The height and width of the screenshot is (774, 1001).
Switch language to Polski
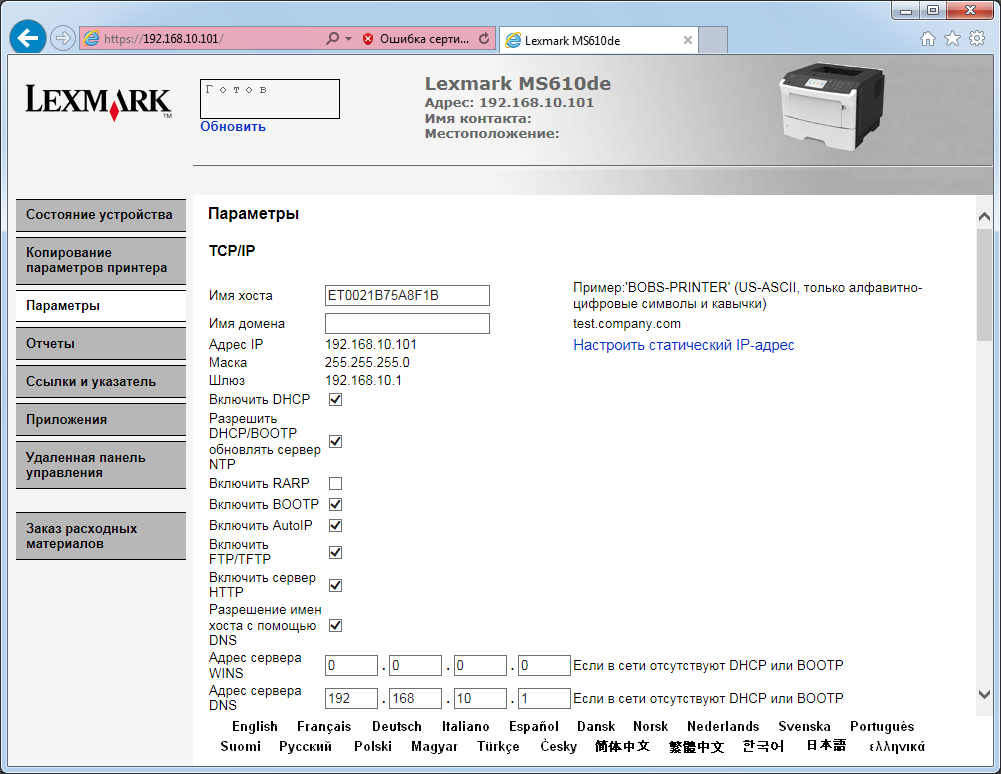(x=373, y=747)
